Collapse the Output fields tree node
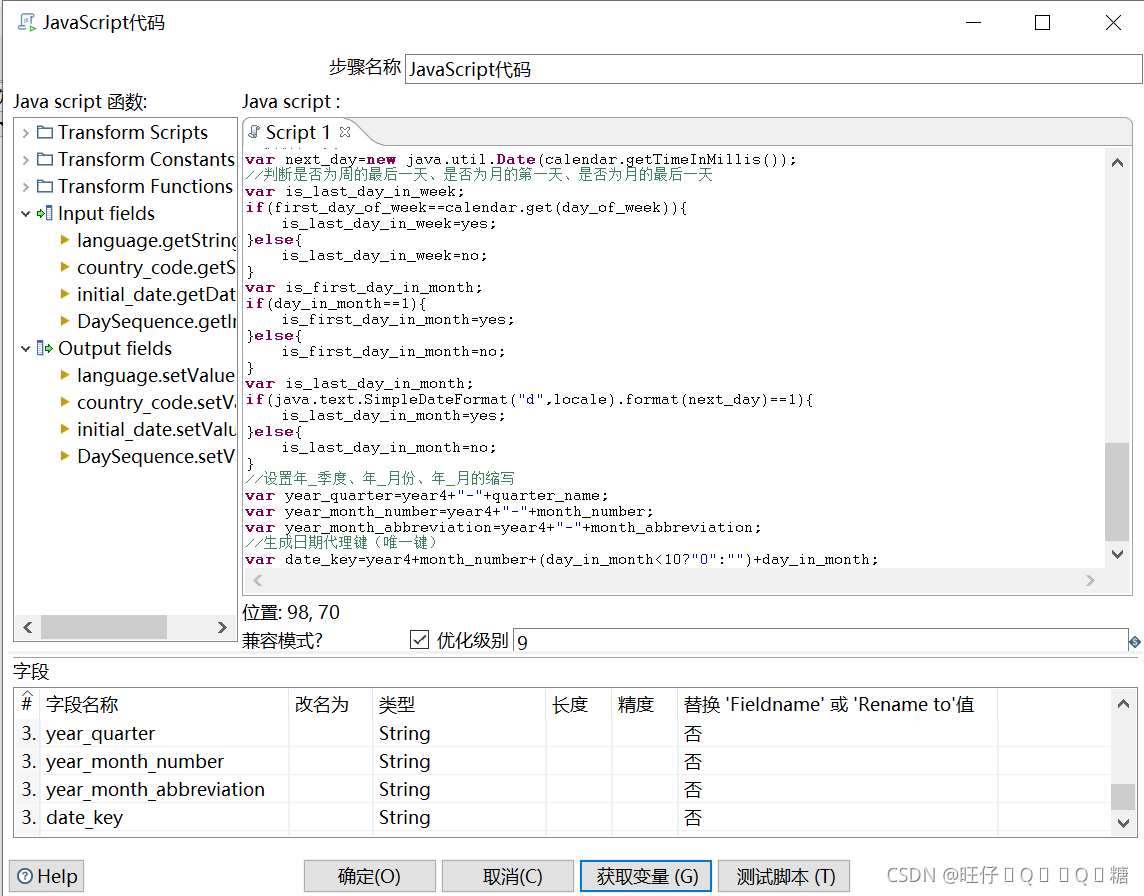1144x896 pixels. click(26, 349)
